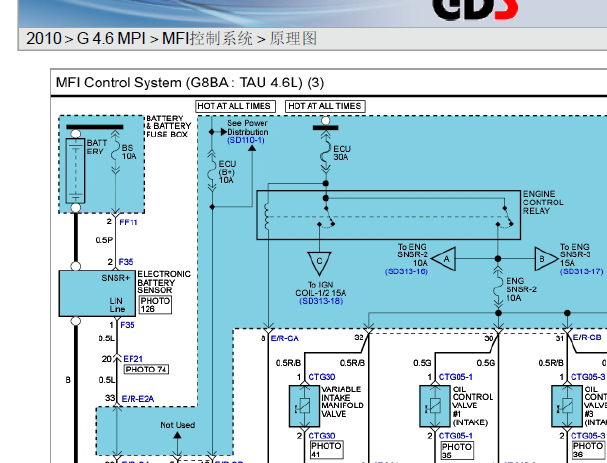The height and width of the screenshot is (463, 607).
Task: Click the ELECTRONIC BATTERY SENSOR label
Action: coord(164,282)
